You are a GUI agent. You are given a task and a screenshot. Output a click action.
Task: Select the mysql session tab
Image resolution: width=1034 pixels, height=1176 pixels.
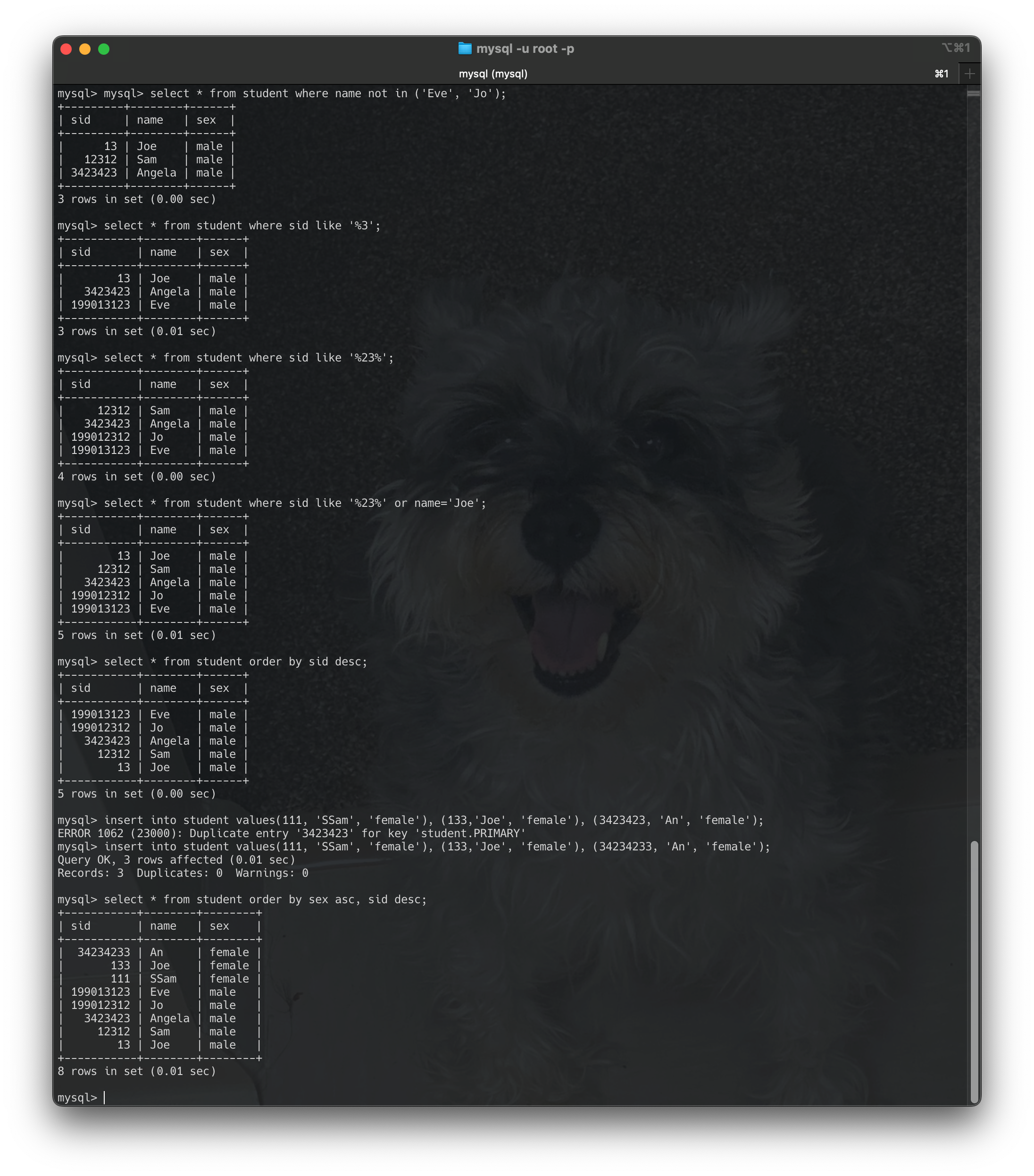coord(494,73)
